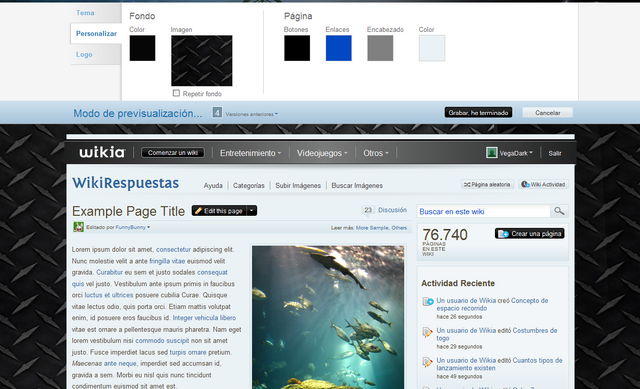This screenshot has width=640, height=389.
Task: Expand the Videojuegos menu
Action: pyautogui.click(x=322, y=153)
